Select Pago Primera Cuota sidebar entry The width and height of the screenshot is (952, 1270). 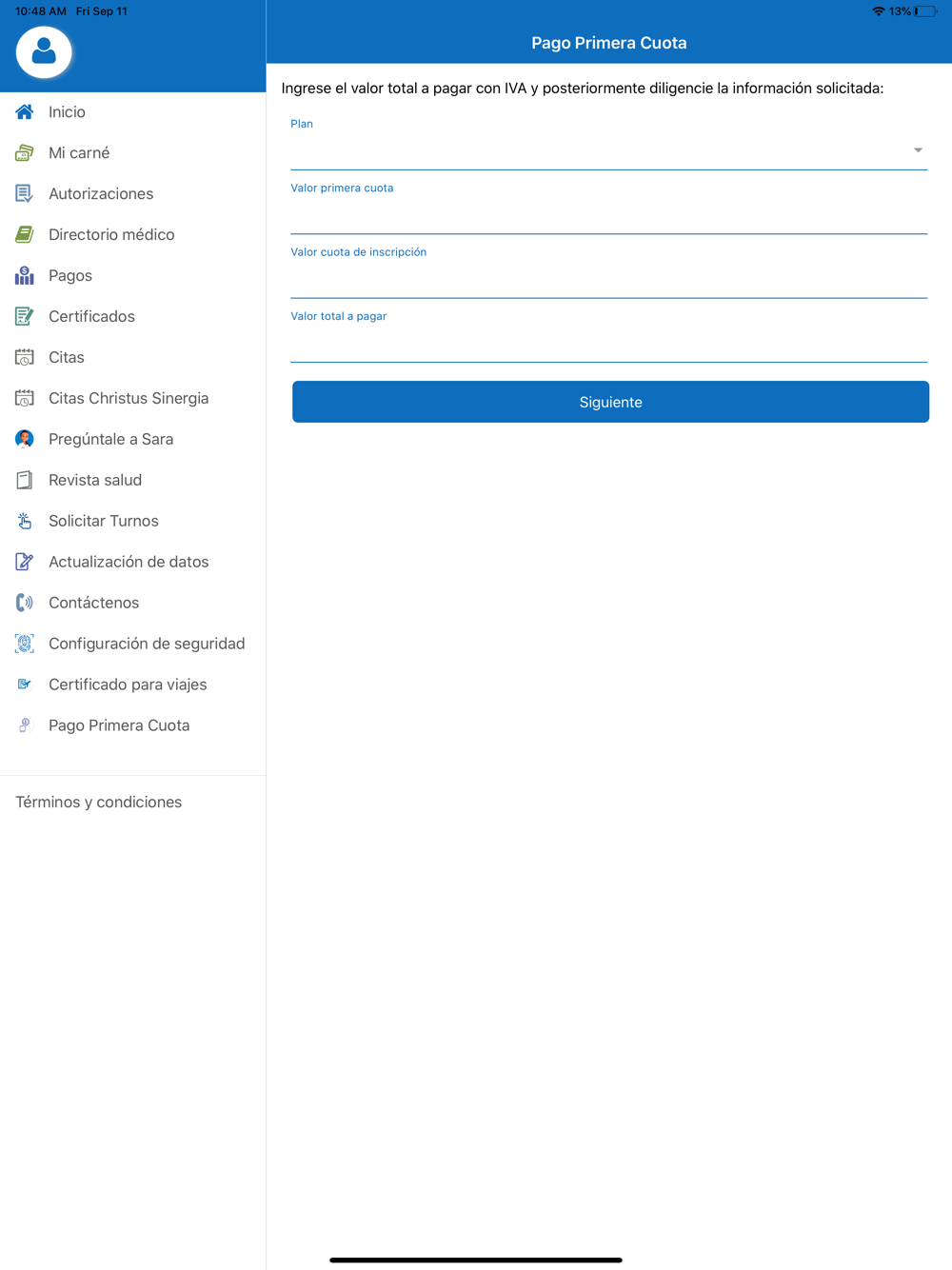pos(132,725)
